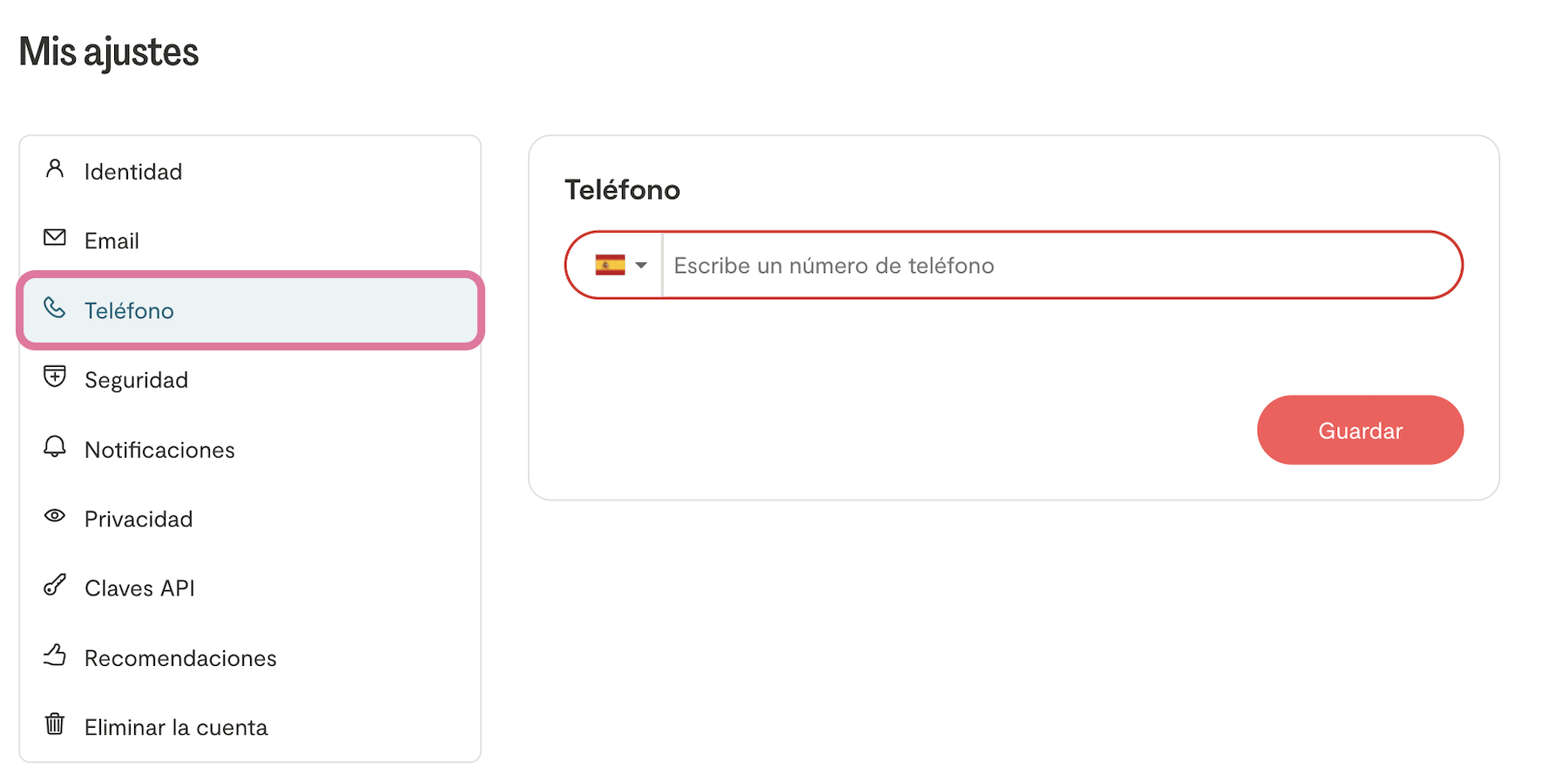The height and width of the screenshot is (774, 1568).
Task: Open the Notificaciones settings
Action: click(x=159, y=450)
